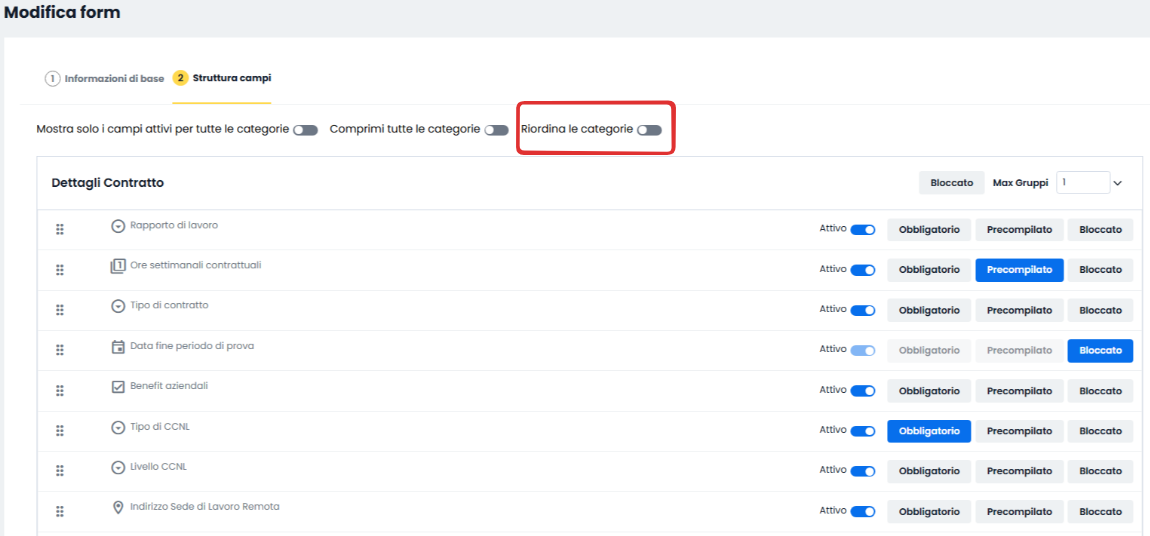Disable Obbligatorio for Tipo di CCNL
1150x536 pixels.
tap(929, 431)
